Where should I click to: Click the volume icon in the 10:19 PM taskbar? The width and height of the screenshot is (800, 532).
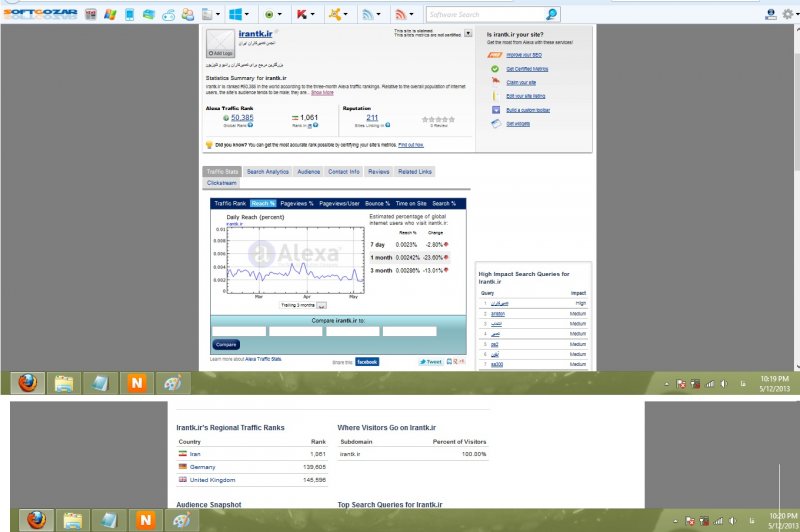[x=724, y=384]
